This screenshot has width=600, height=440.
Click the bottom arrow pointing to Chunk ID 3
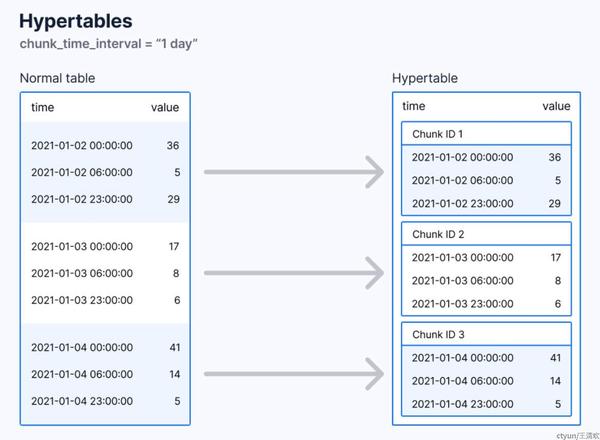pos(294,374)
